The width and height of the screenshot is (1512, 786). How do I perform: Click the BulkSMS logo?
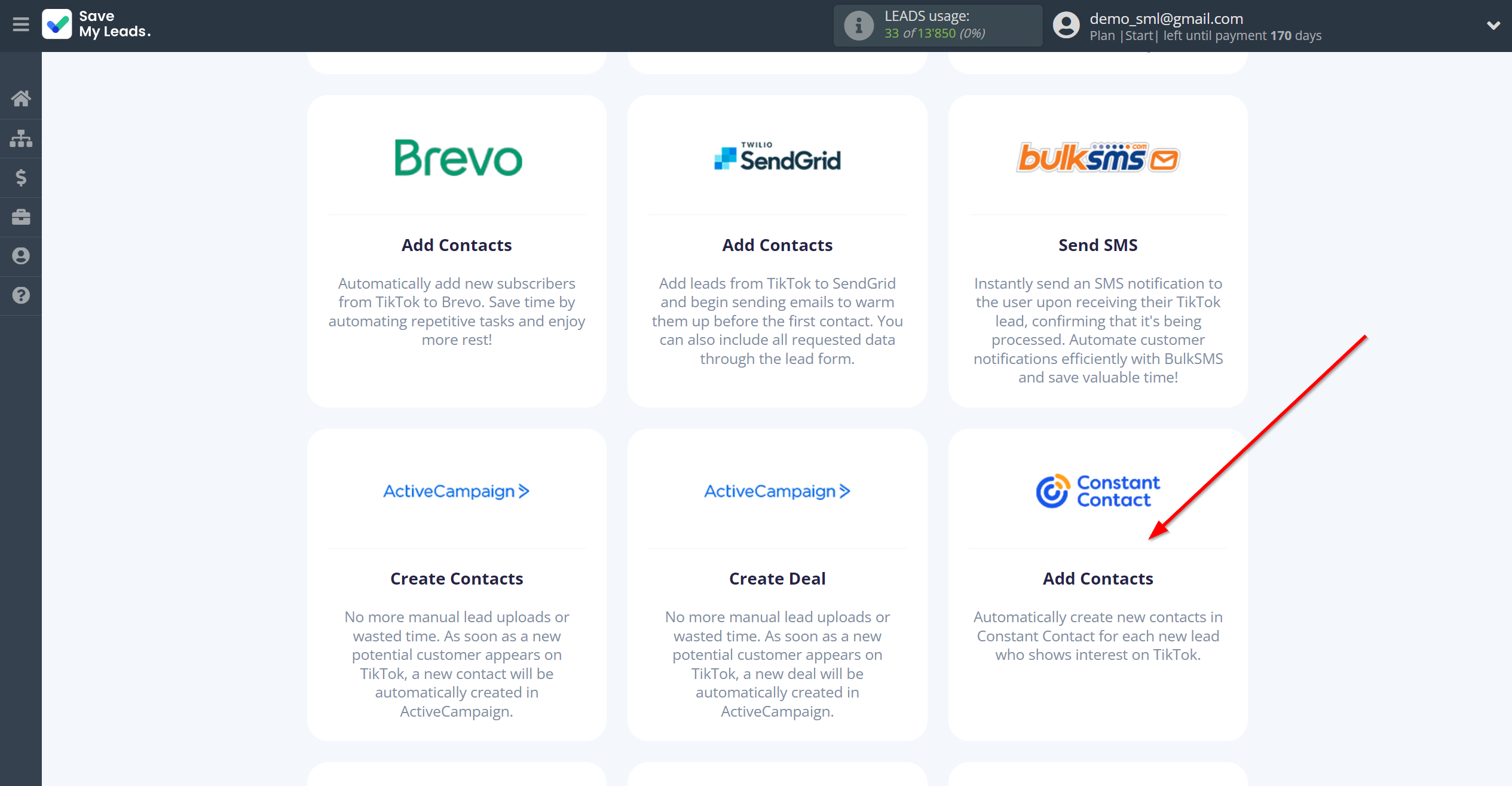pyautogui.click(x=1098, y=157)
